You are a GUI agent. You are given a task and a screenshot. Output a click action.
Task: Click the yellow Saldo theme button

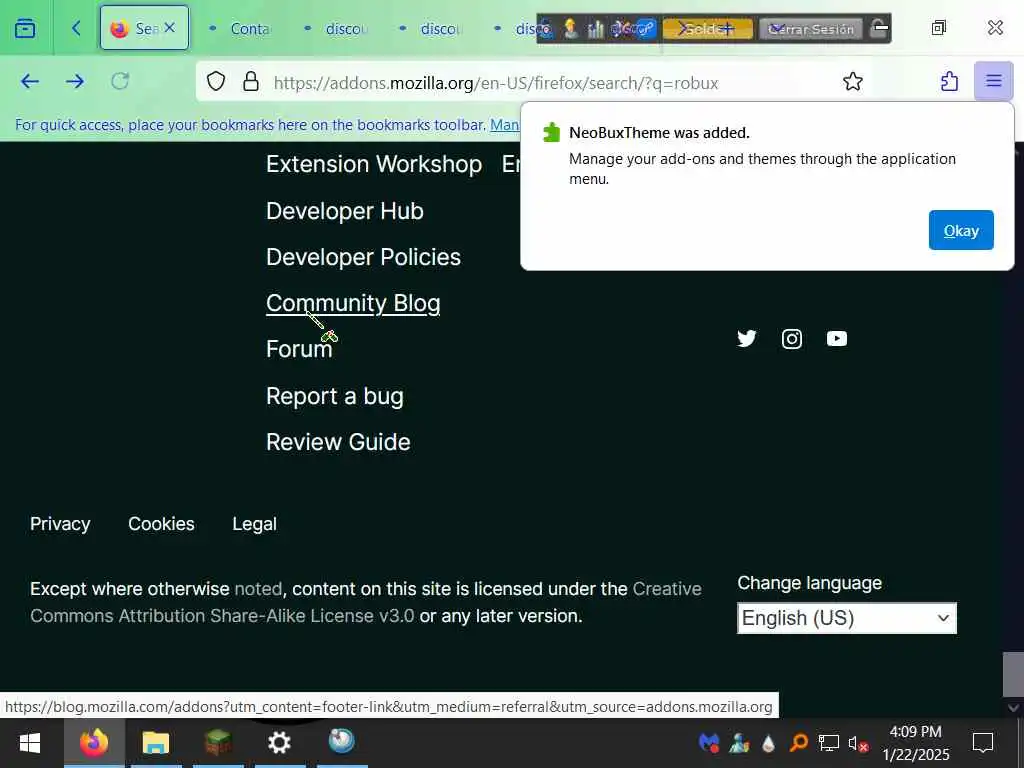pos(707,29)
